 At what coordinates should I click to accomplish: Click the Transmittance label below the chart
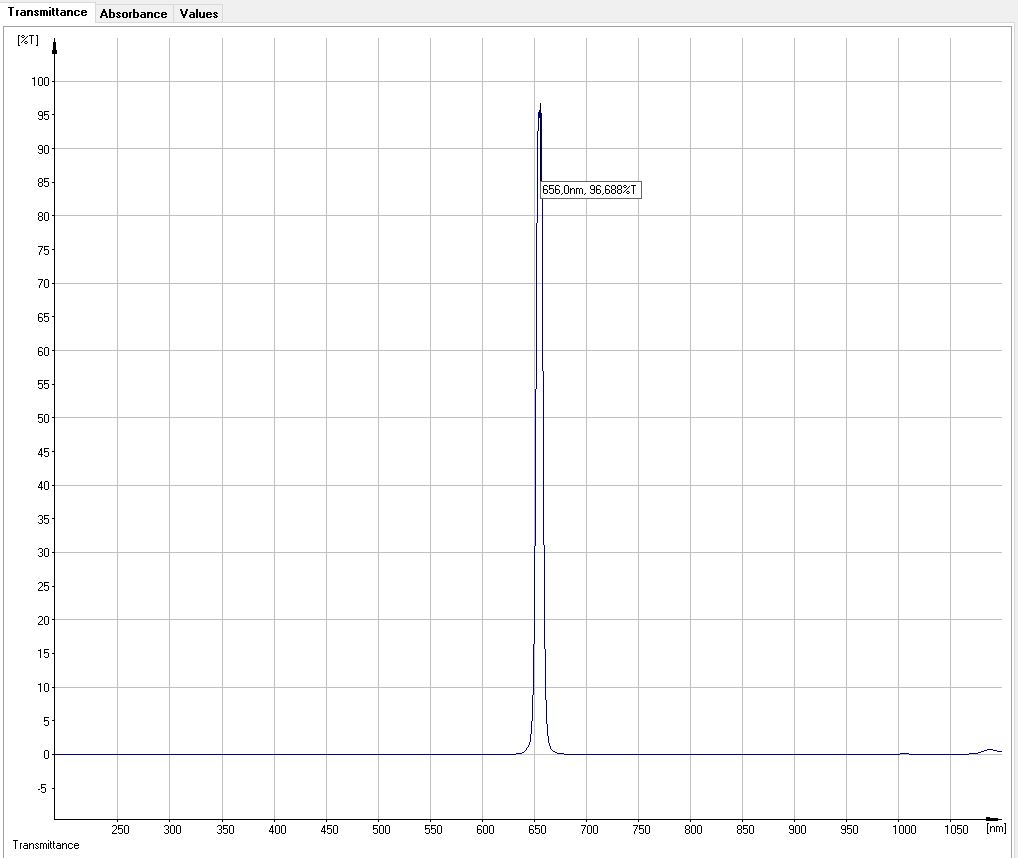tap(46, 845)
